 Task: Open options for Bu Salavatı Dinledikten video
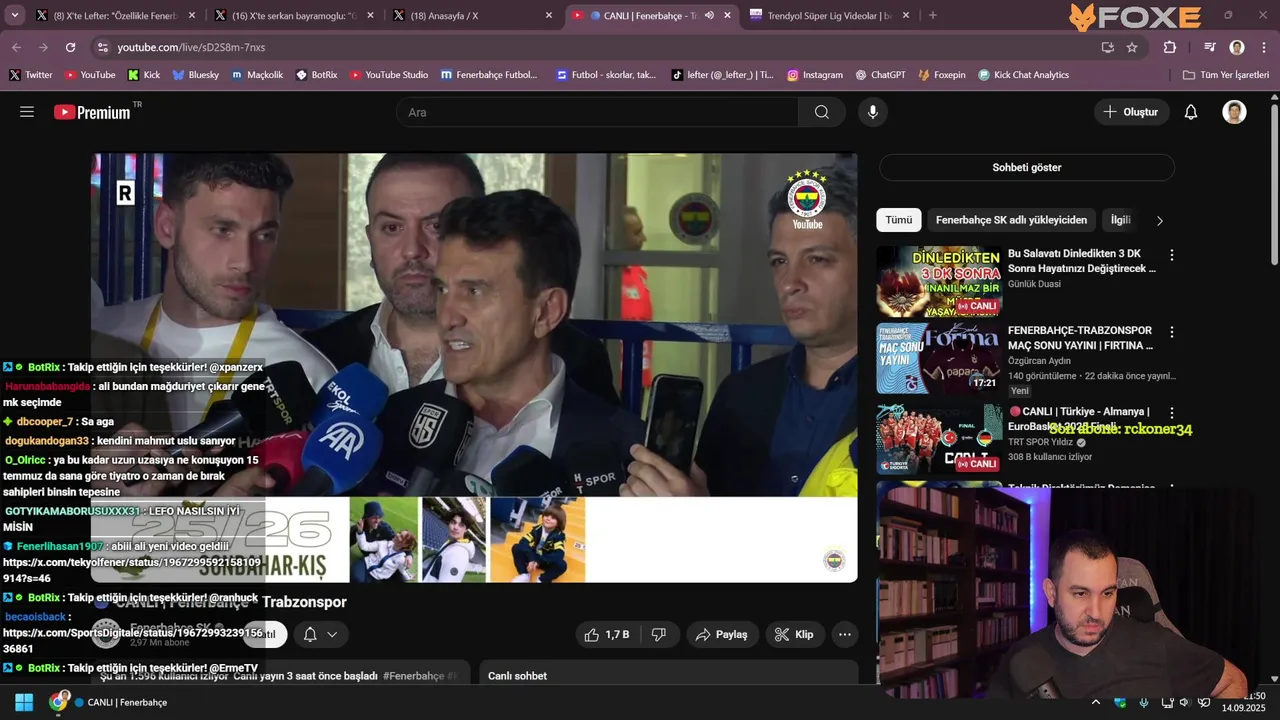[1172, 255]
